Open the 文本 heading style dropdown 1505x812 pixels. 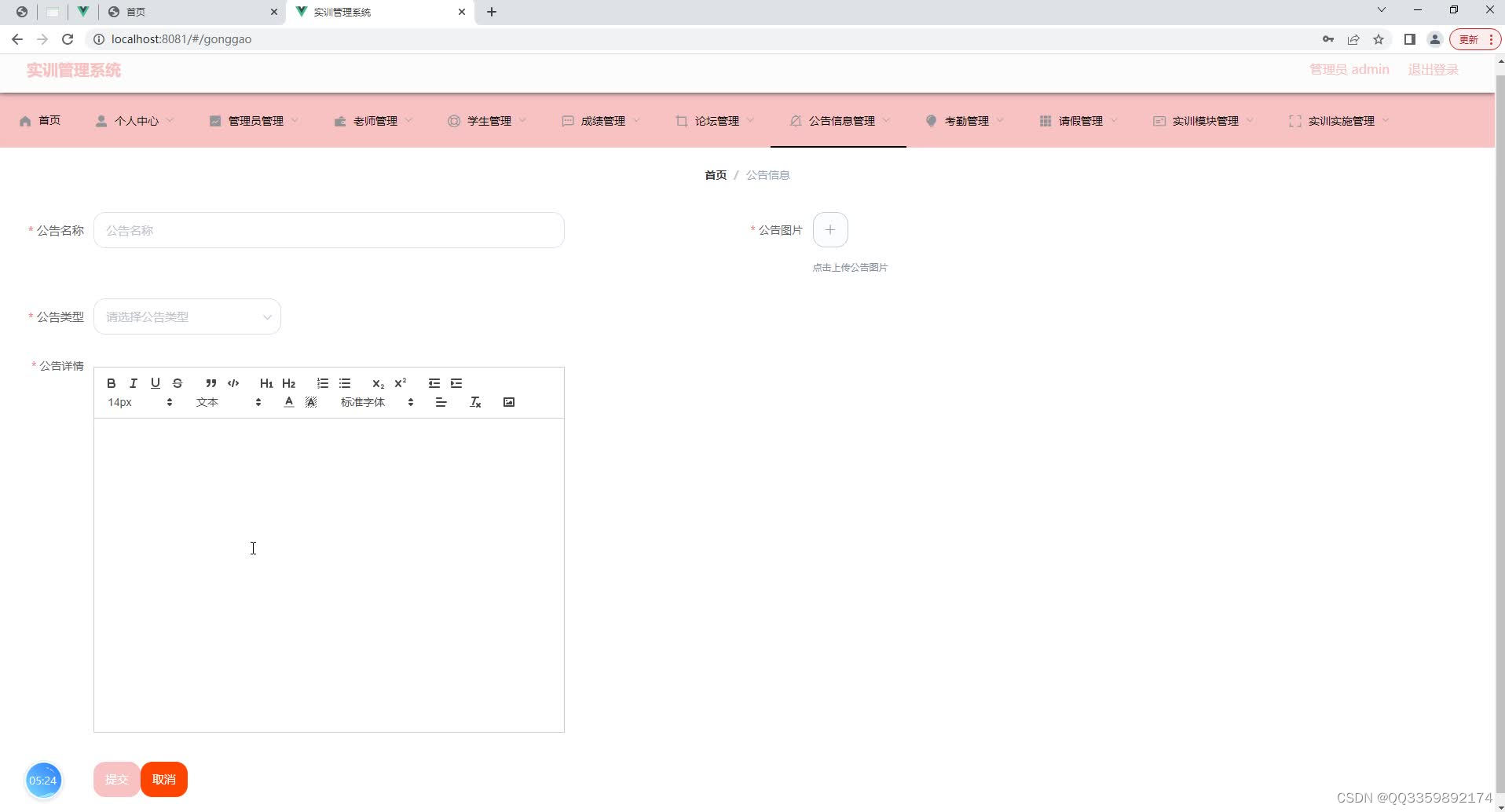[x=229, y=402]
